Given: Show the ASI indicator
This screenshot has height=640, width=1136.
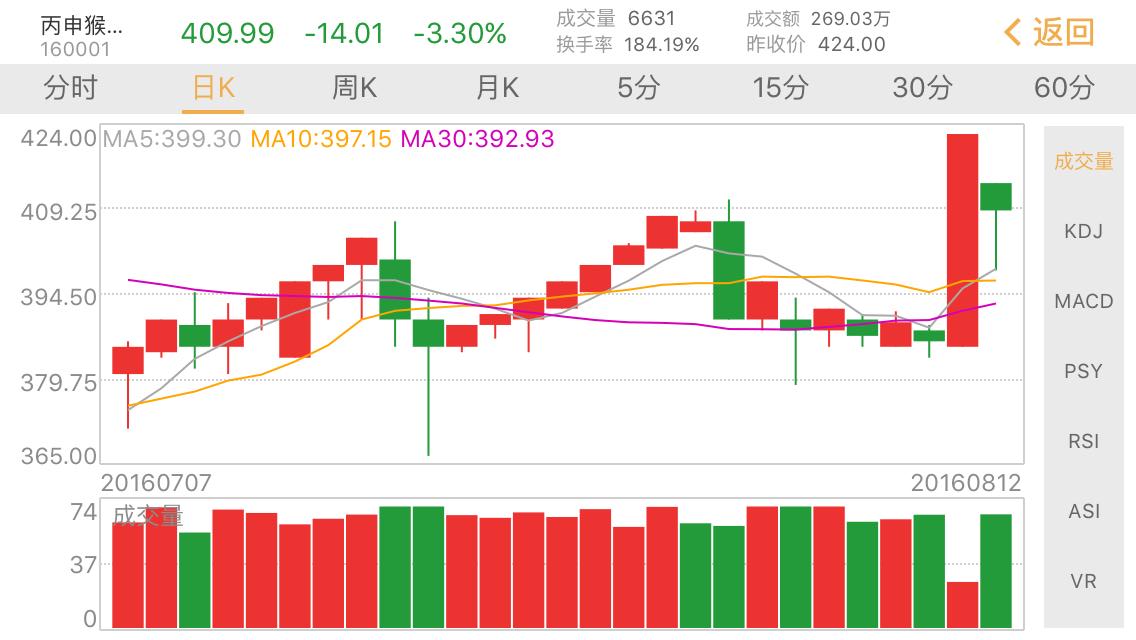Looking at the screenshot, I should click(x=1083, y=511).
